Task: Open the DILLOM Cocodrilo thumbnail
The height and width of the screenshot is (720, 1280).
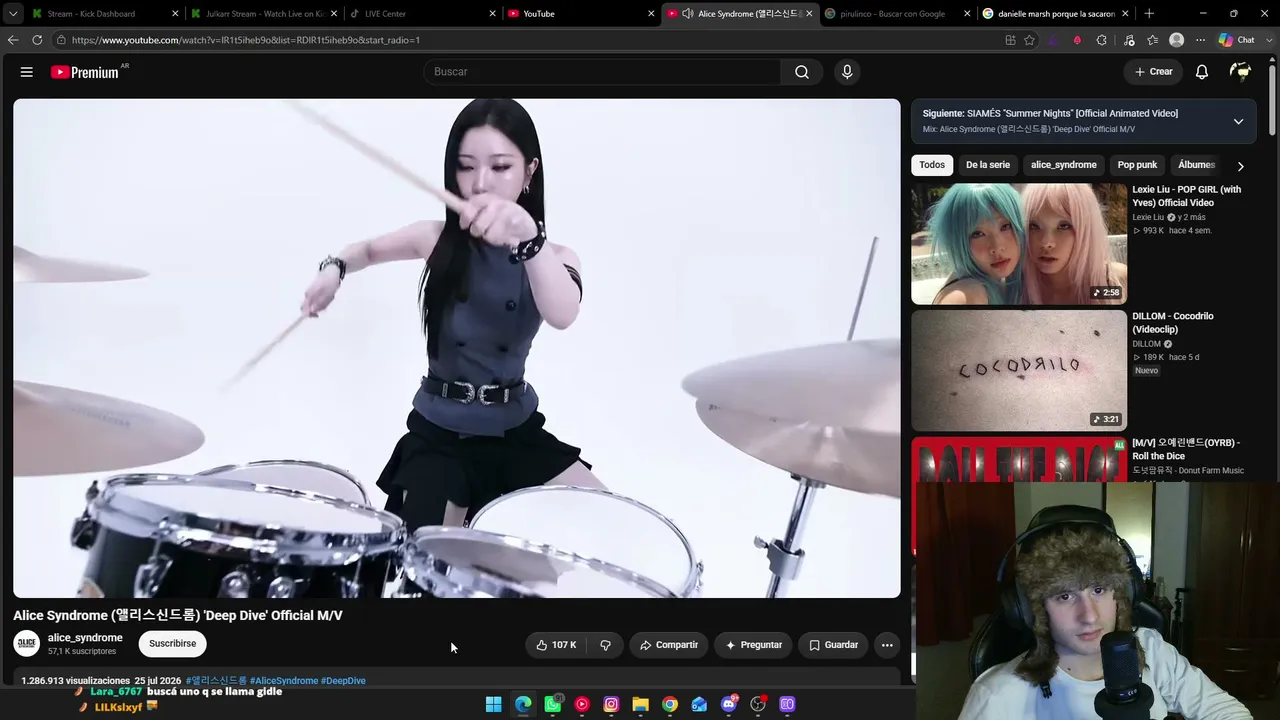Action: pos(1019,371)
